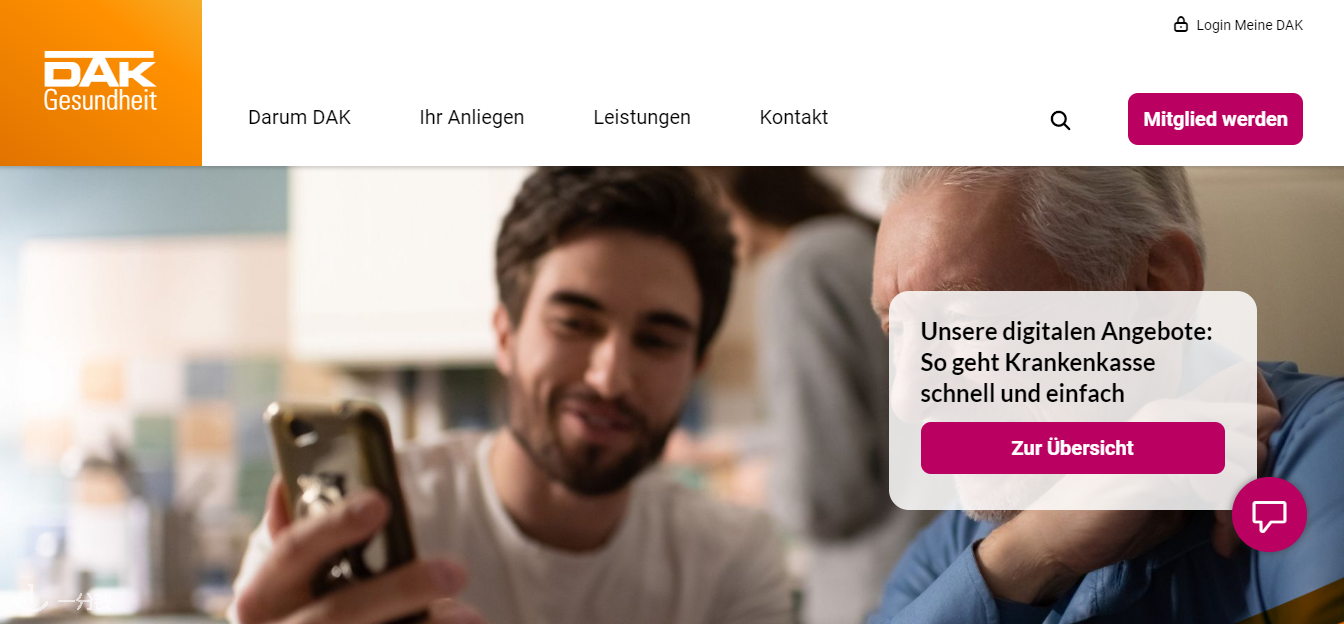
Task: Expand the Ihr Anliegen navigation item
Action: 472,117
